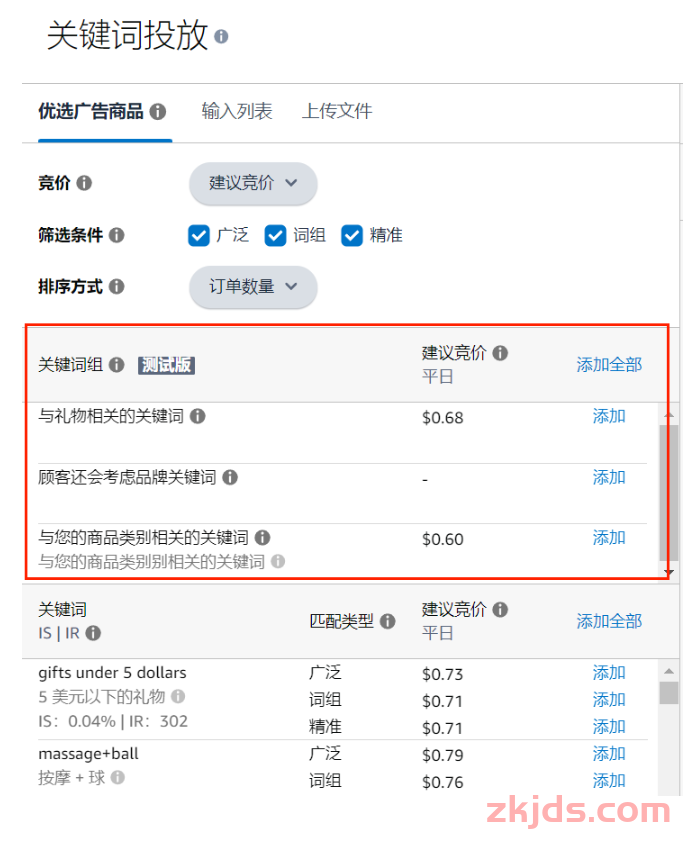
Task: Click info icon beside 优选广告商品 tab
Action: [x=157, y=112]
